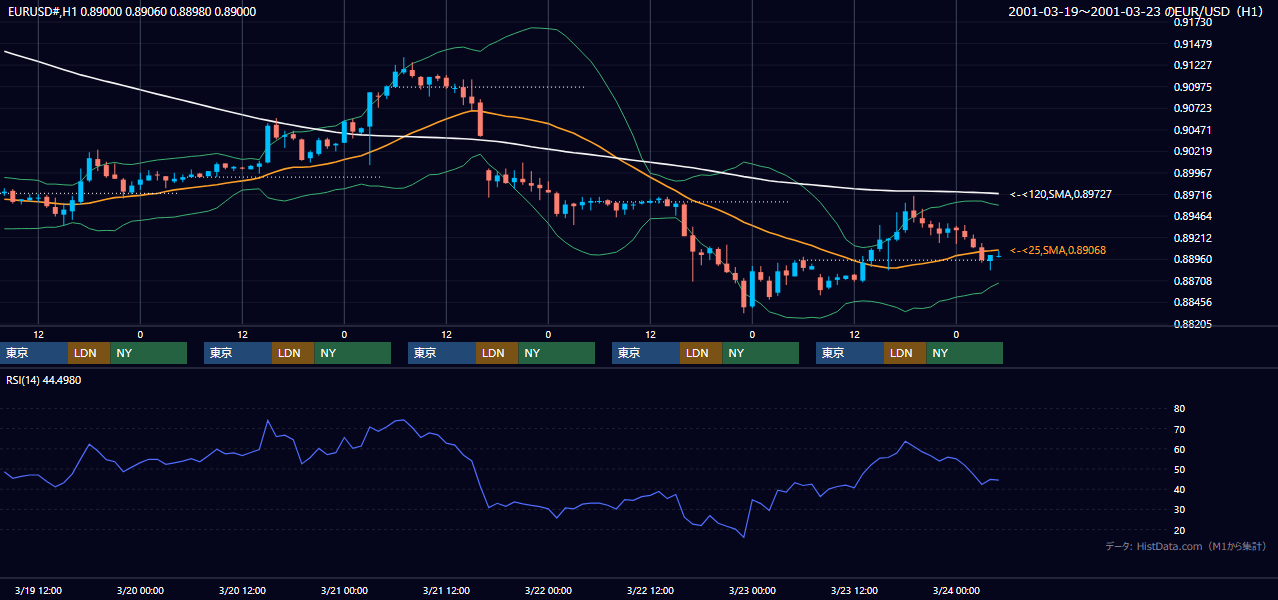Viewport: 1278px width, 600px height.
Task: Click the last NY session block
Action: [x=964, y=353]
